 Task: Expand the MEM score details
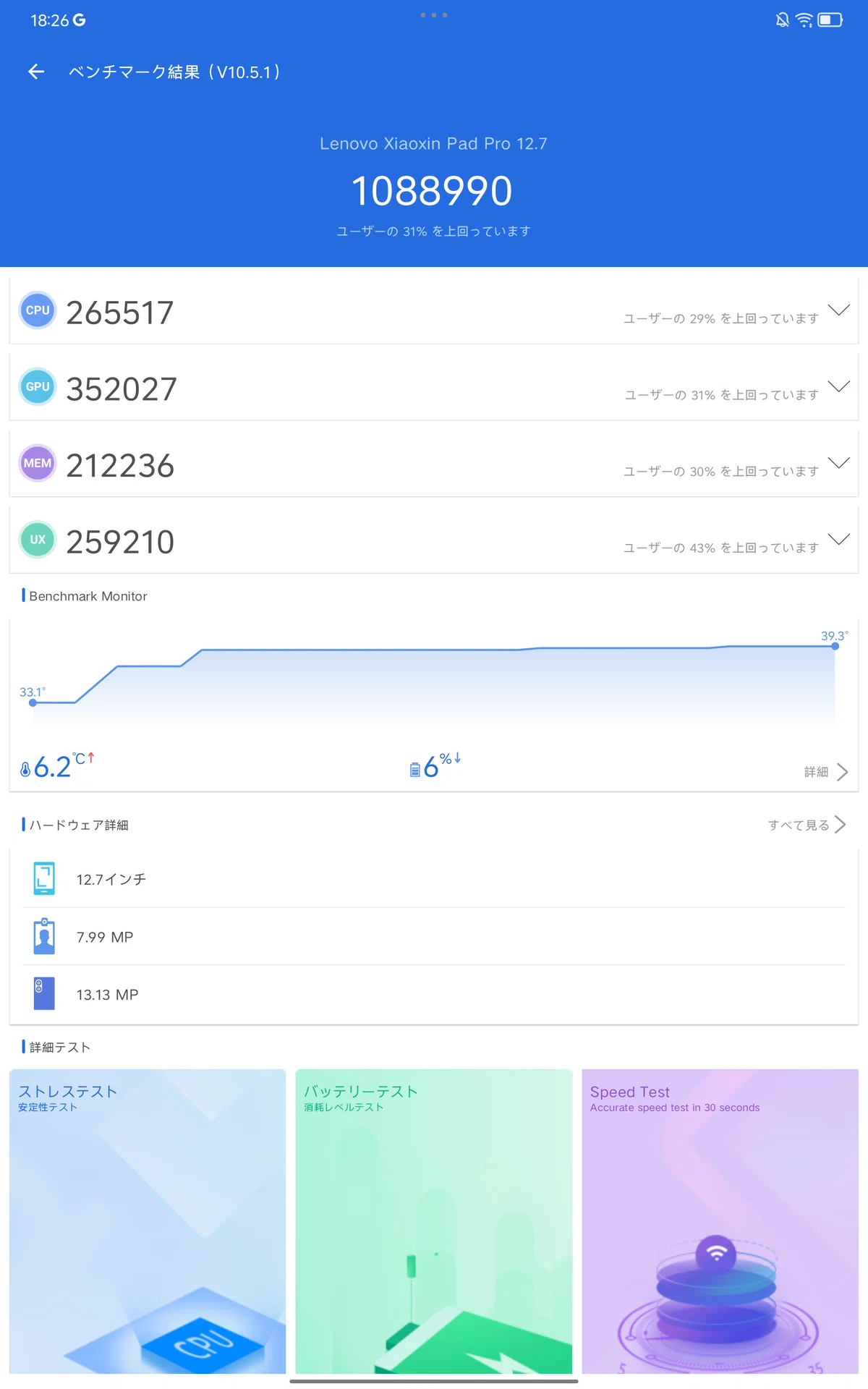[839, 463]
